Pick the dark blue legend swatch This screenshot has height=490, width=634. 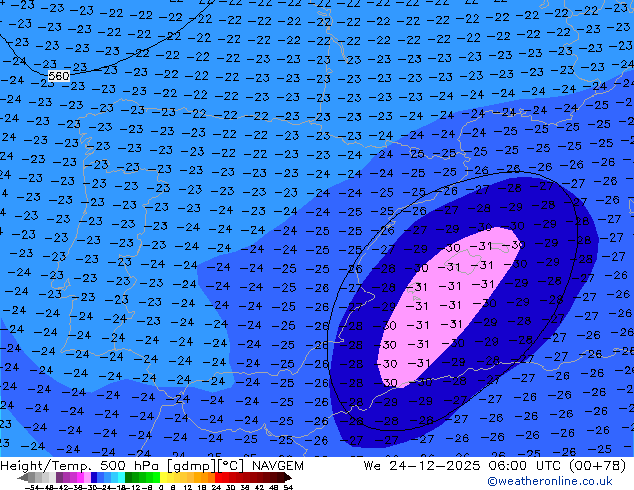(x=94, y=477)
